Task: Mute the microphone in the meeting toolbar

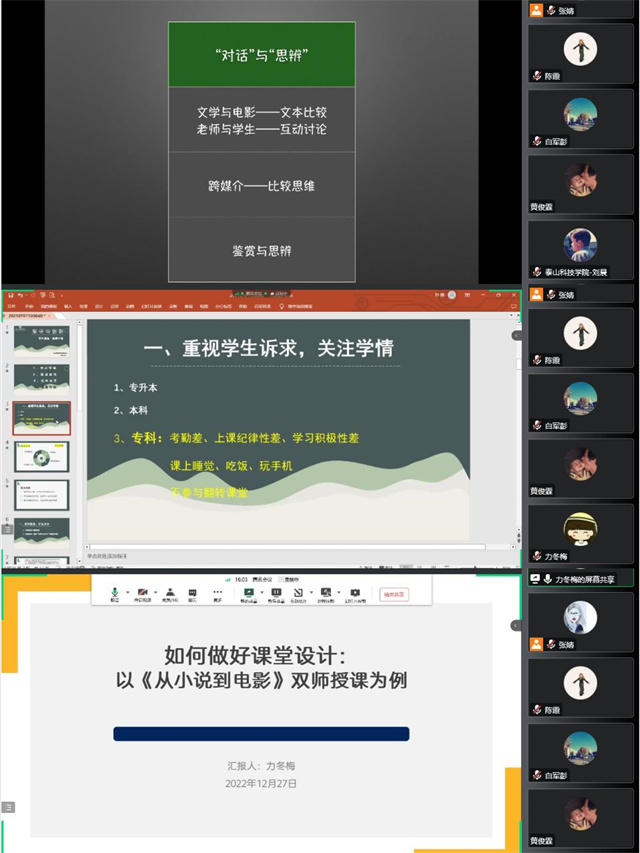Action: 115,594
